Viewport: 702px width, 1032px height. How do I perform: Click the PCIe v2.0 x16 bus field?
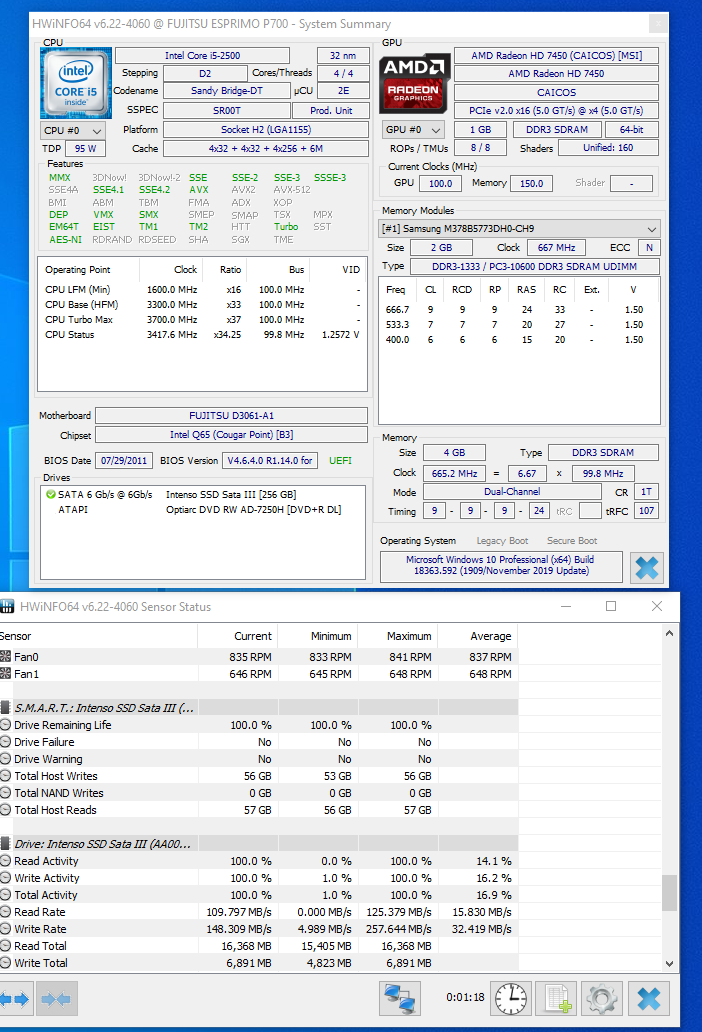(x=556, y=111)
